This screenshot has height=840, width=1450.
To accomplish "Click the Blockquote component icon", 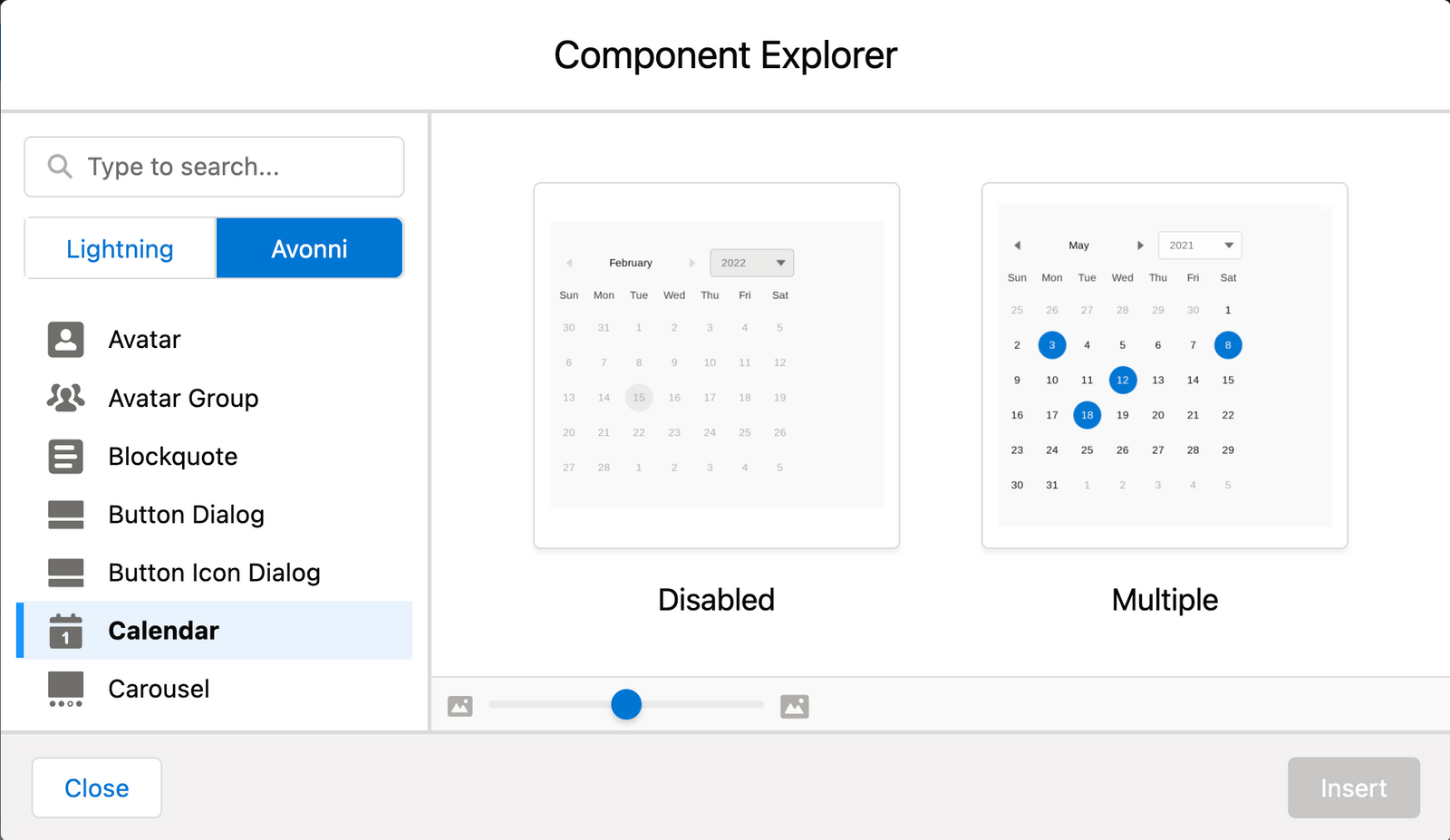I will 64,456.
